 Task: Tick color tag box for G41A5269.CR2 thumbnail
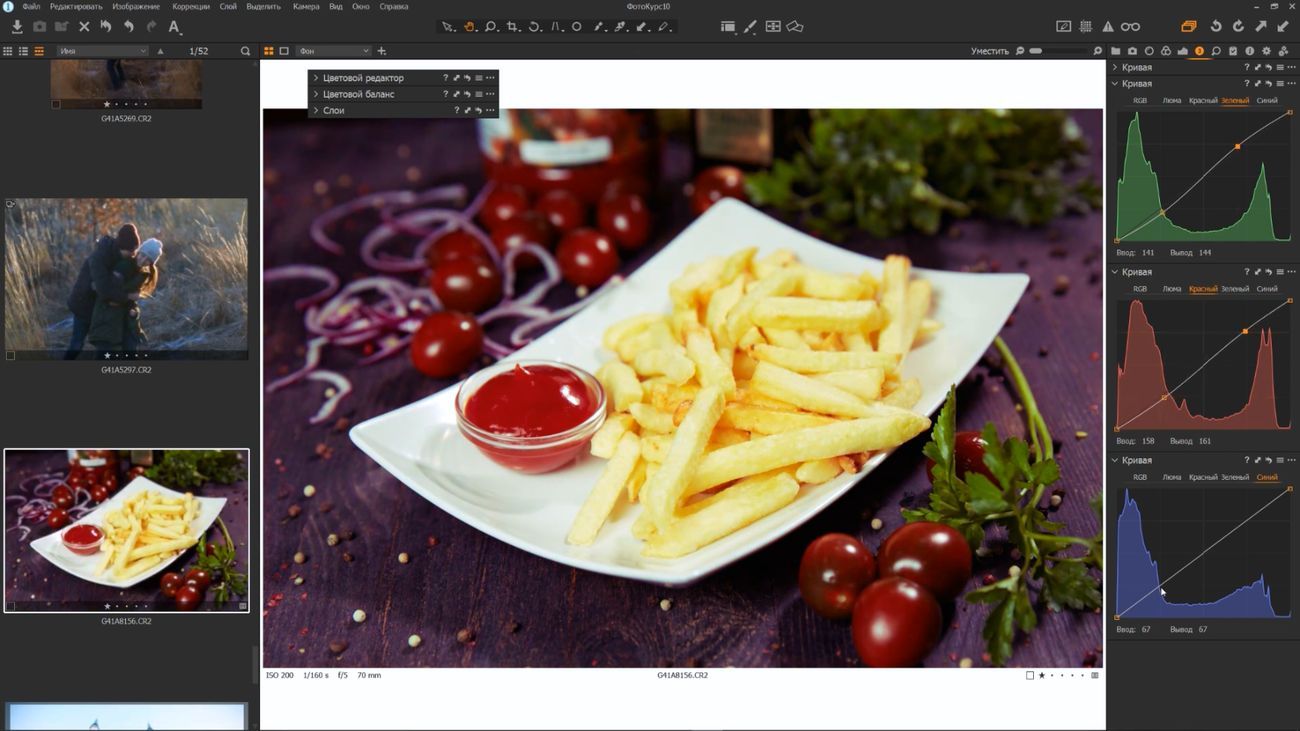click(x=56, y=104)
